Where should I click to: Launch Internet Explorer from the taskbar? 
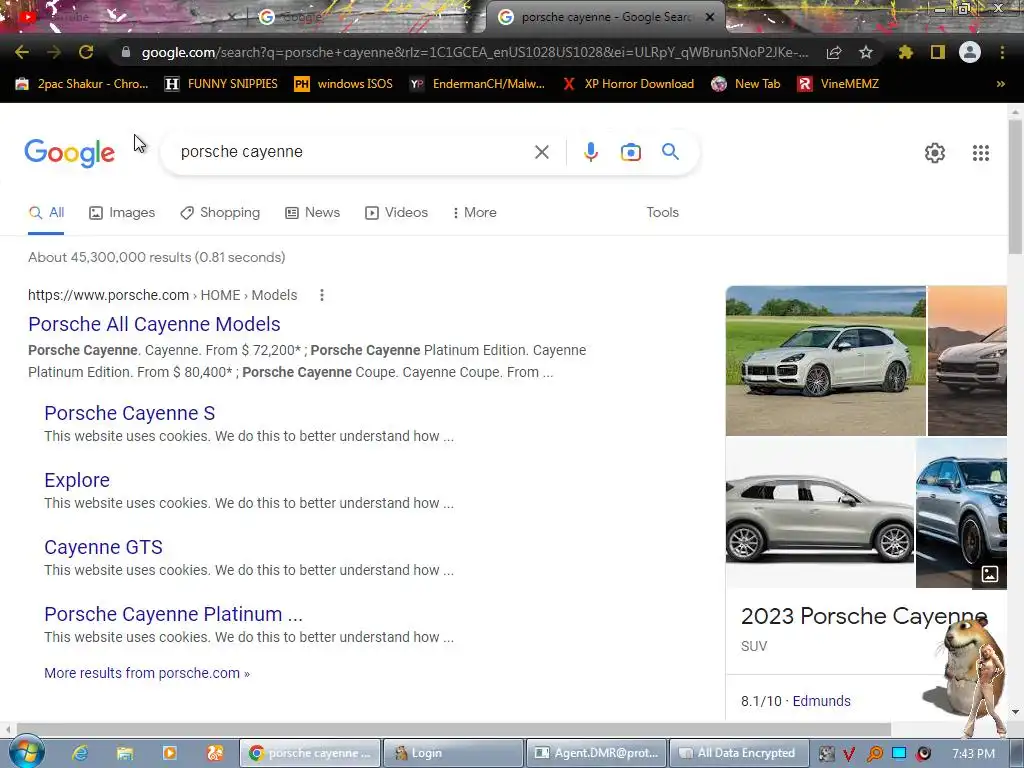click(80, 753)
